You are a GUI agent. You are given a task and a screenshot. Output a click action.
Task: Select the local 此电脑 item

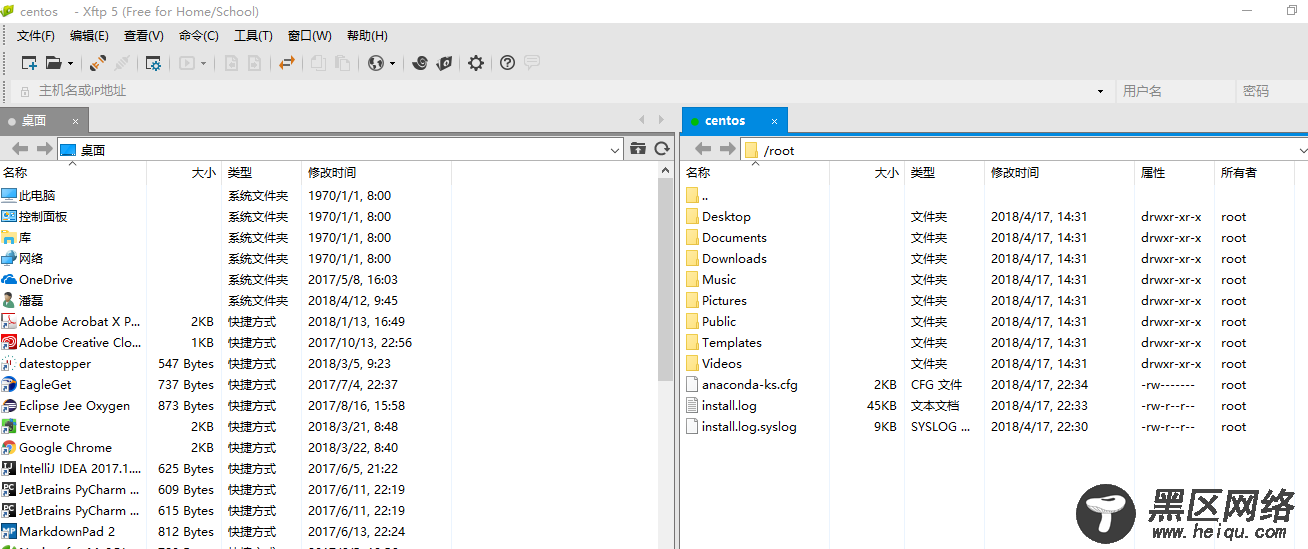pos(28,196)
